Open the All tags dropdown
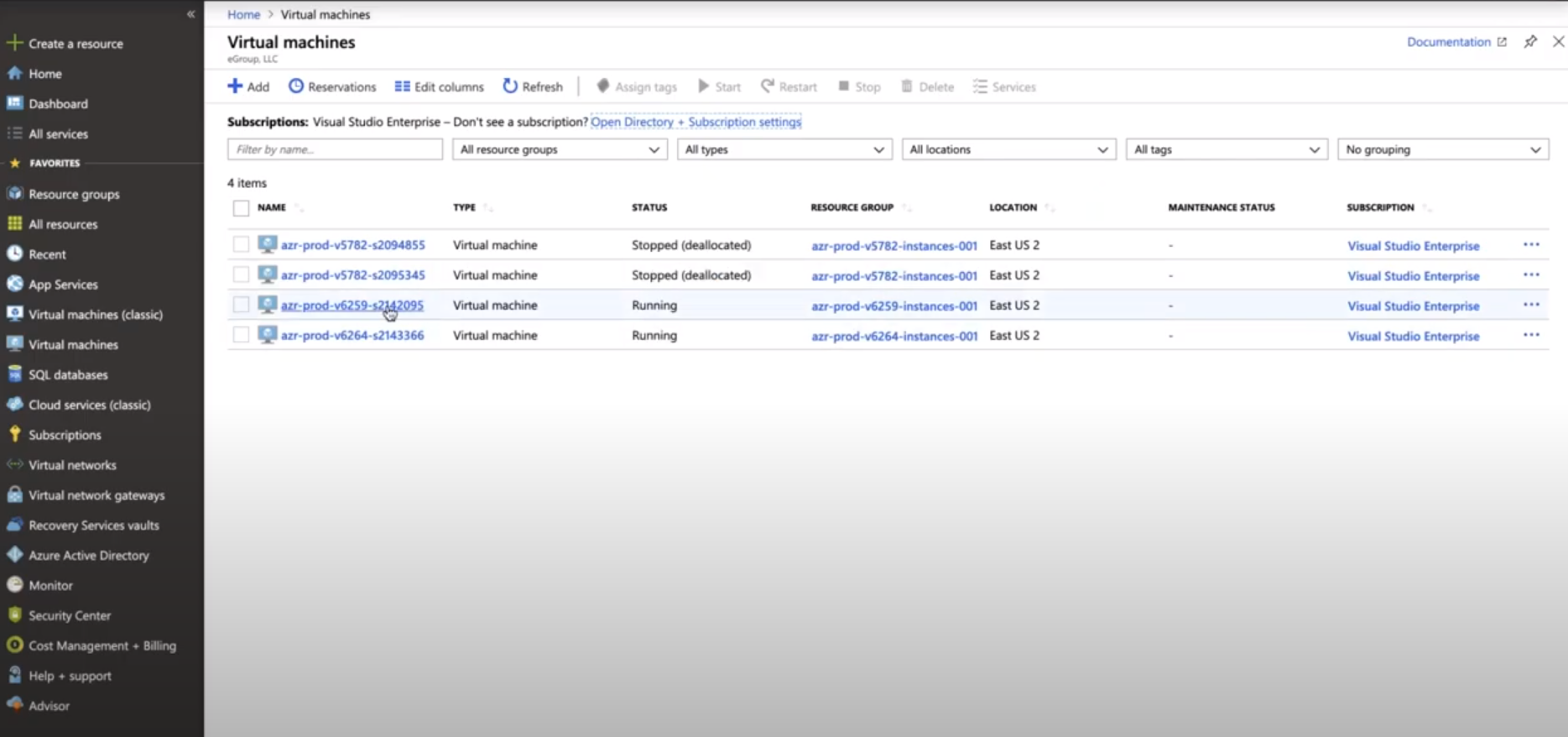The width and height of the screenshot is (1568, 737). click(1227, 149)
